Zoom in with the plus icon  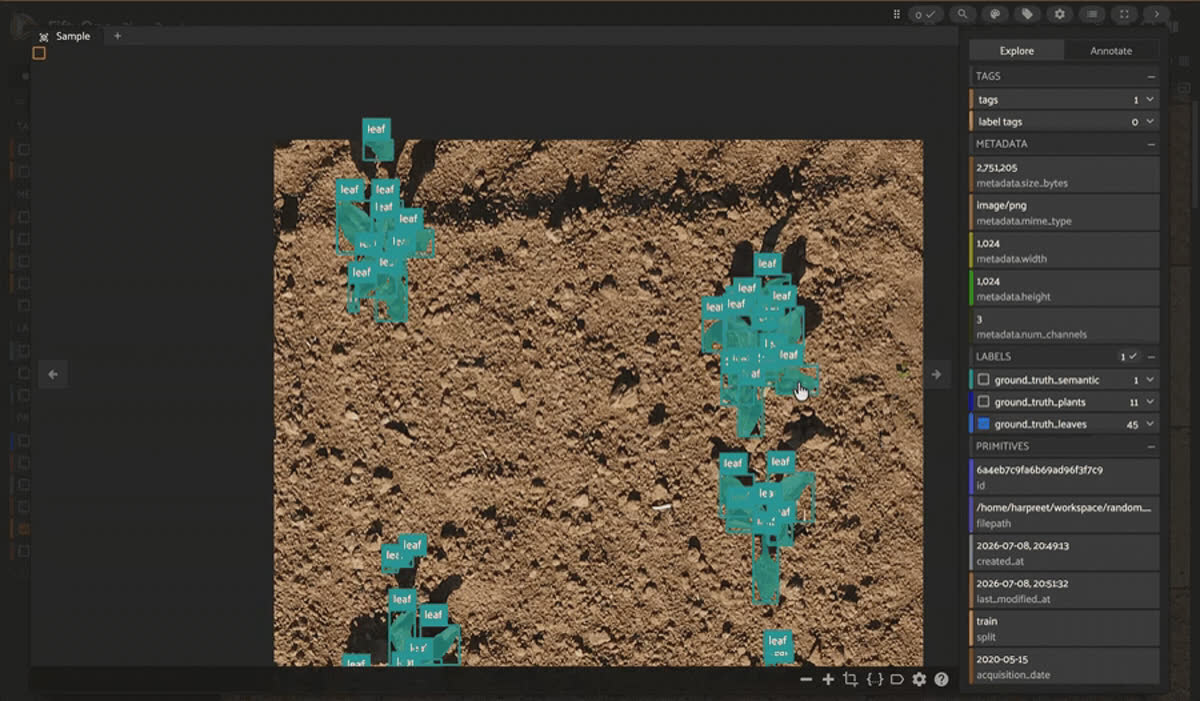[828, 679]
